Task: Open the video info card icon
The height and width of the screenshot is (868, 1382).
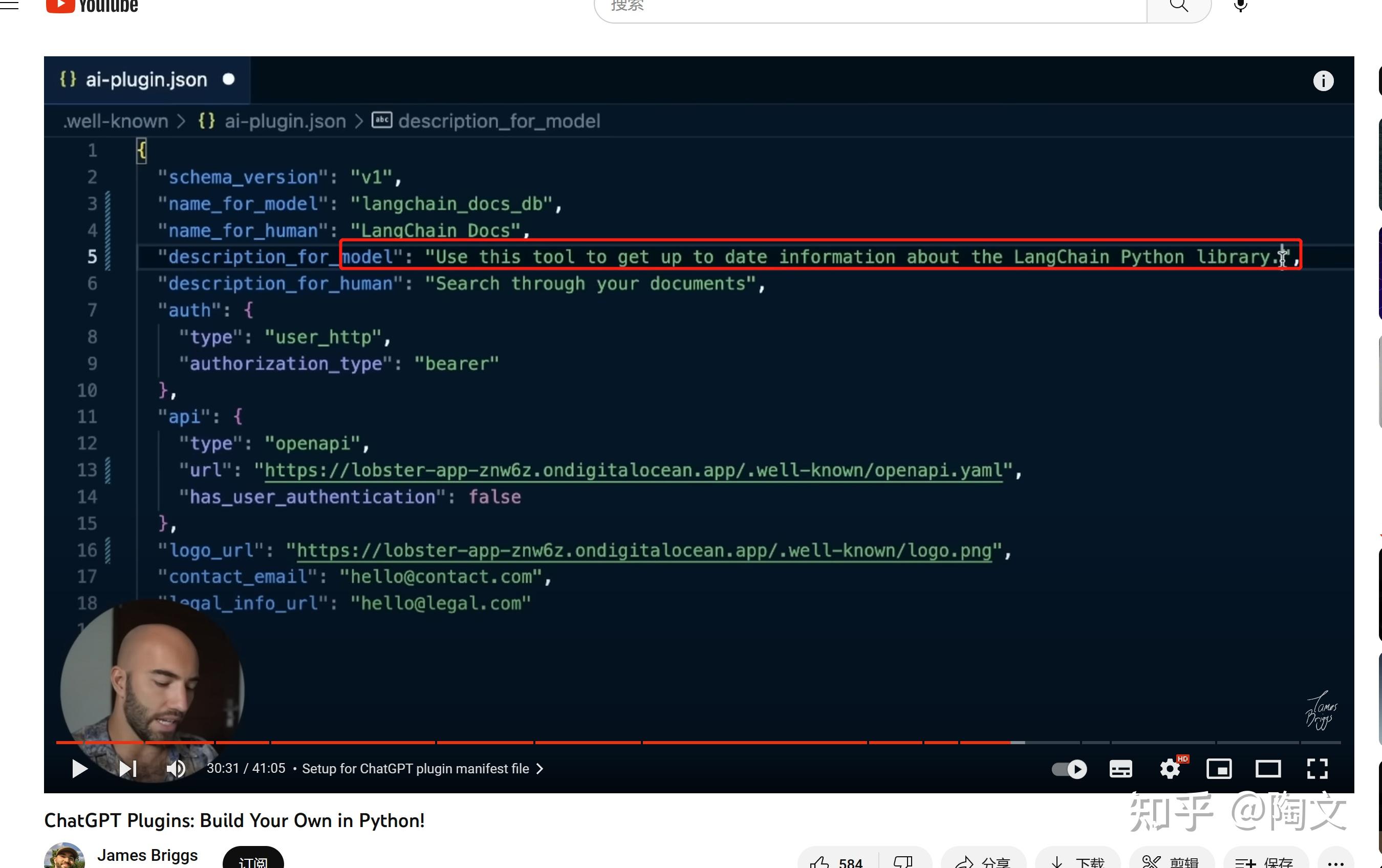Action: coord(1323,81)
